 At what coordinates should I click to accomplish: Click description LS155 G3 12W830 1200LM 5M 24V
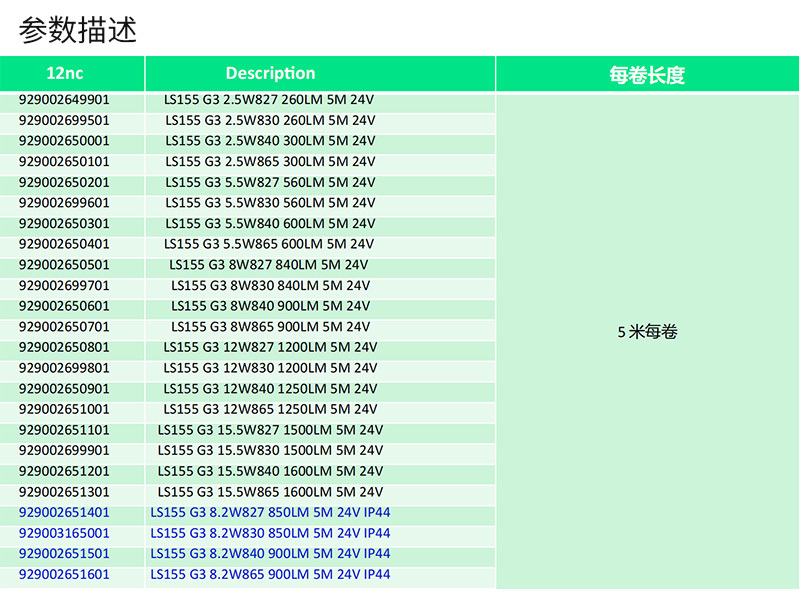[x=270, y=368]
